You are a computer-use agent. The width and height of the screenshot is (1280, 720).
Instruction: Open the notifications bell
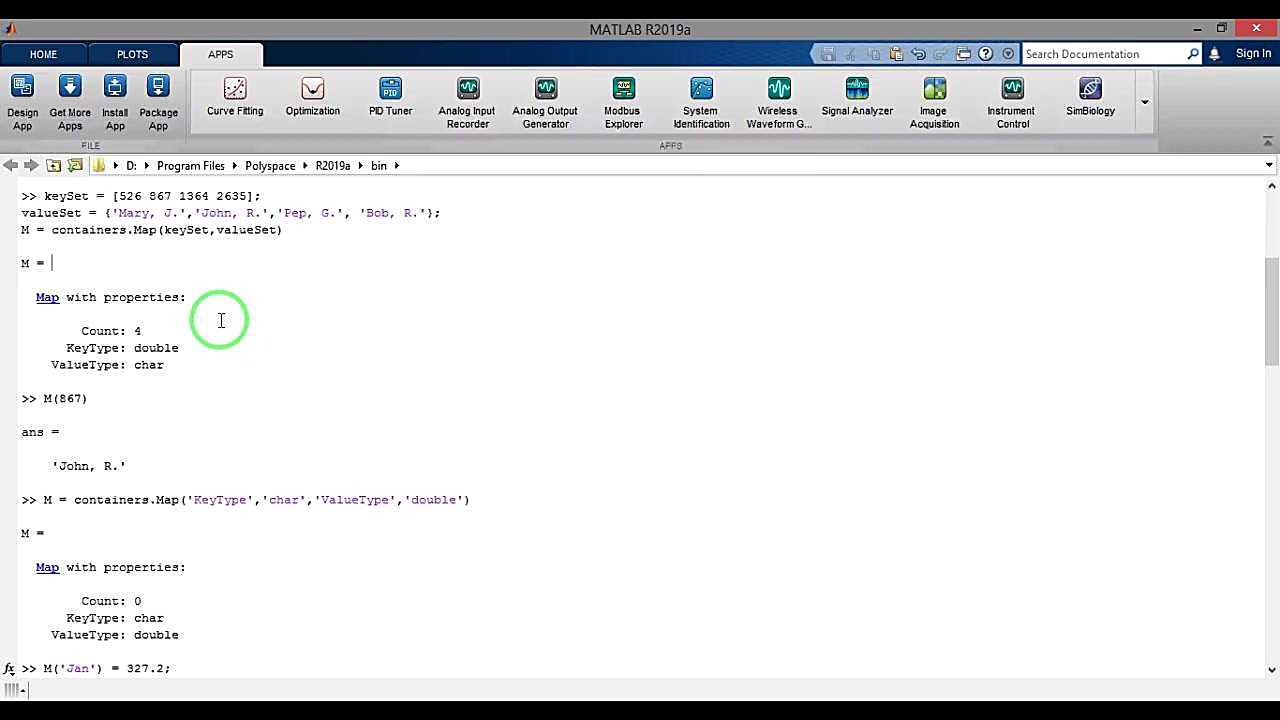pyautogui.click(x=1215, y=54)
